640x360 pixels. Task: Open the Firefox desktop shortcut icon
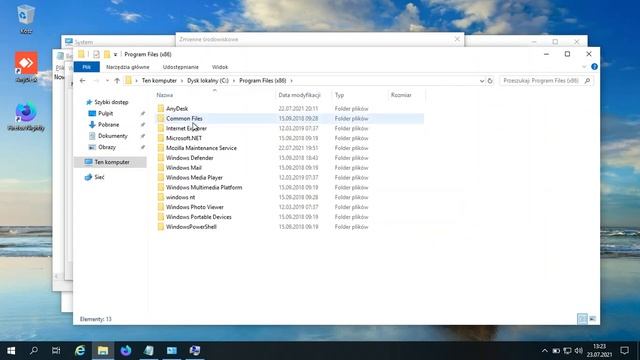pyautogui.click(x=26, y=117)
